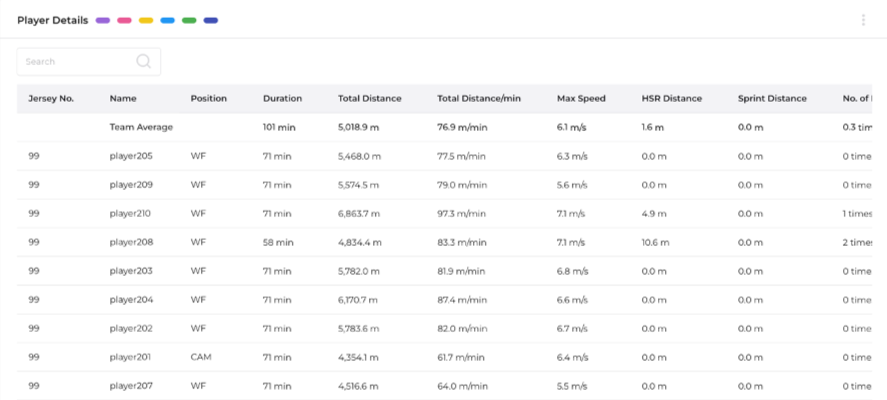Screen dimensions: 887x400
Task: Open the three-dot options menu
Action: (863, 20)
